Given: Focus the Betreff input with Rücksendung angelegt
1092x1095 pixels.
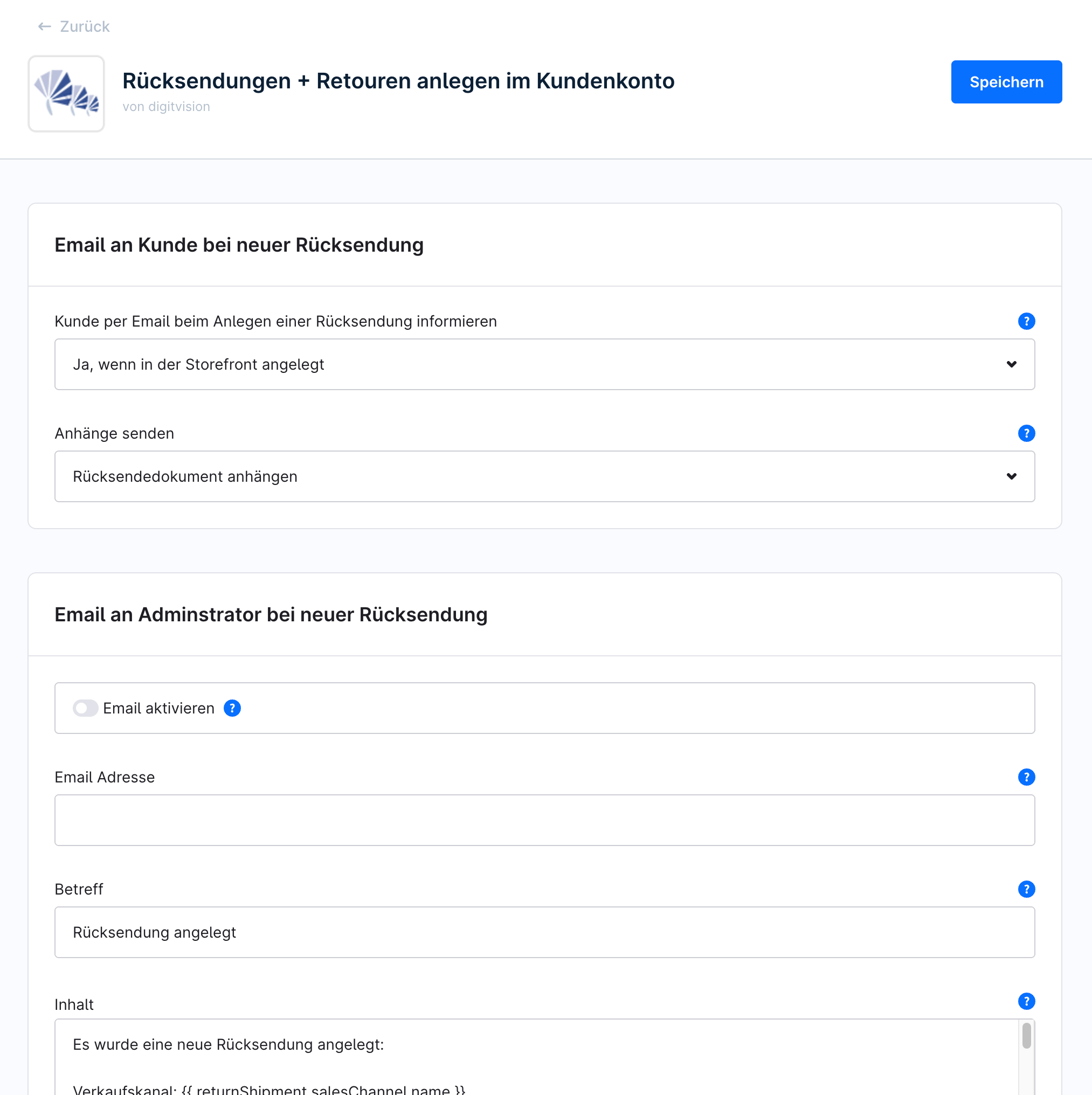Looking at the screenshot, I should tap(544, 932).
